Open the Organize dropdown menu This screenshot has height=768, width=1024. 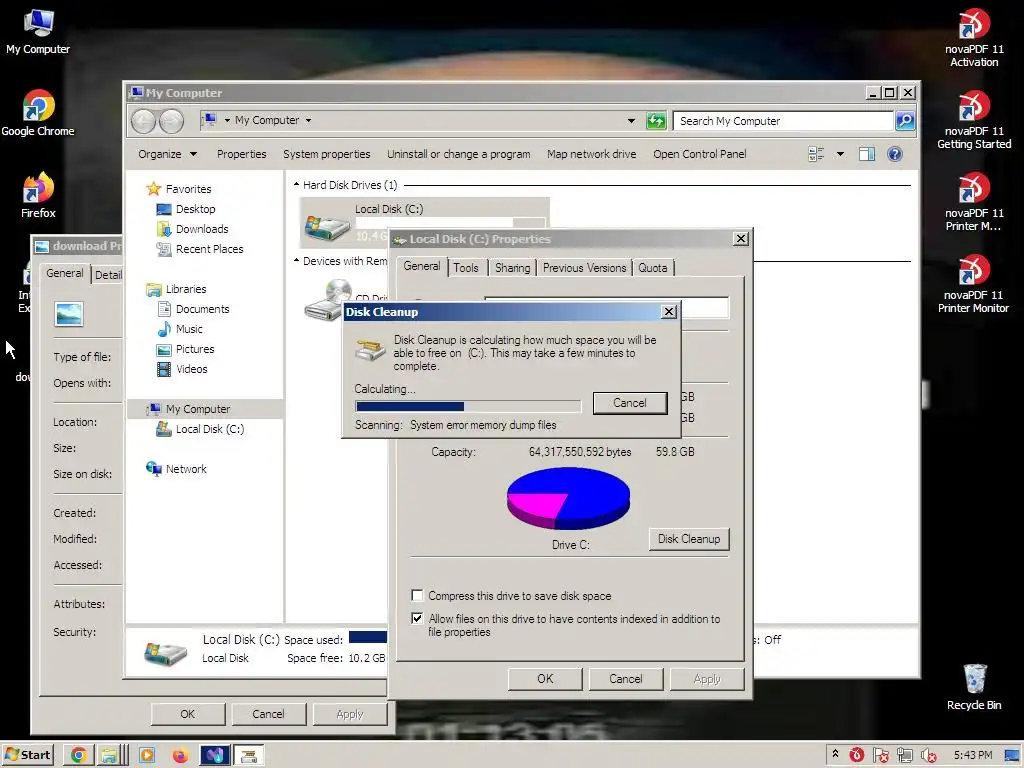[167, 154]
